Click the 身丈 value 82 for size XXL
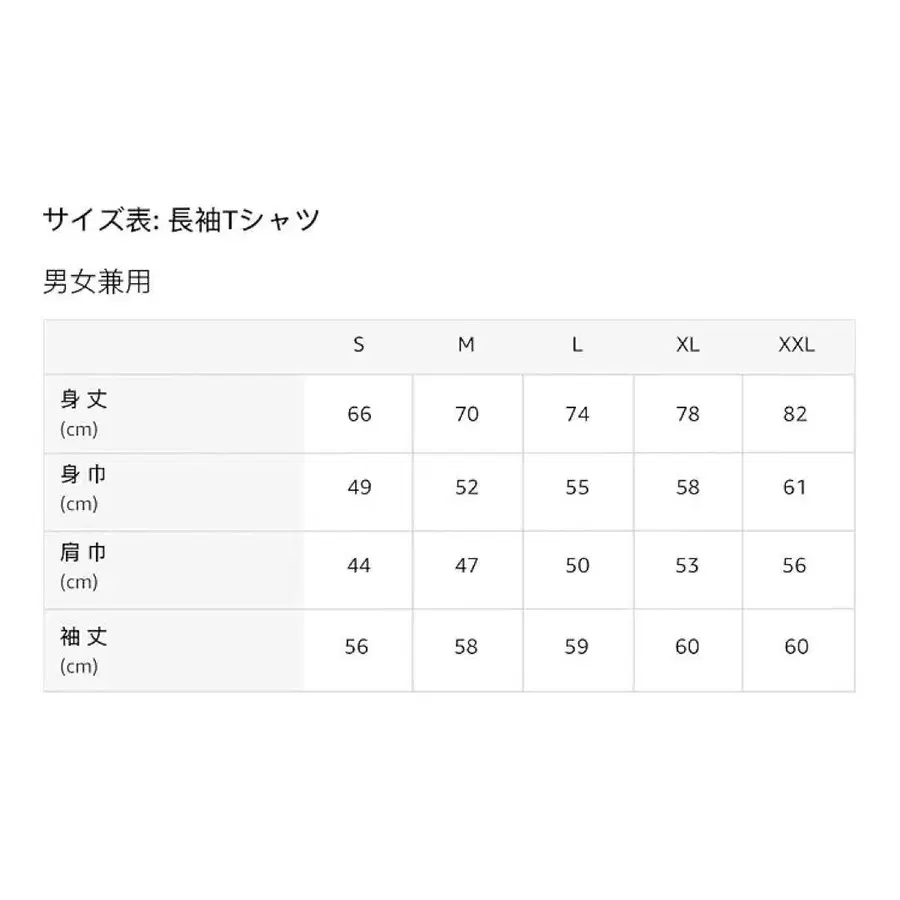The height and width of the screenshot is (900, 900). point(796,414)
